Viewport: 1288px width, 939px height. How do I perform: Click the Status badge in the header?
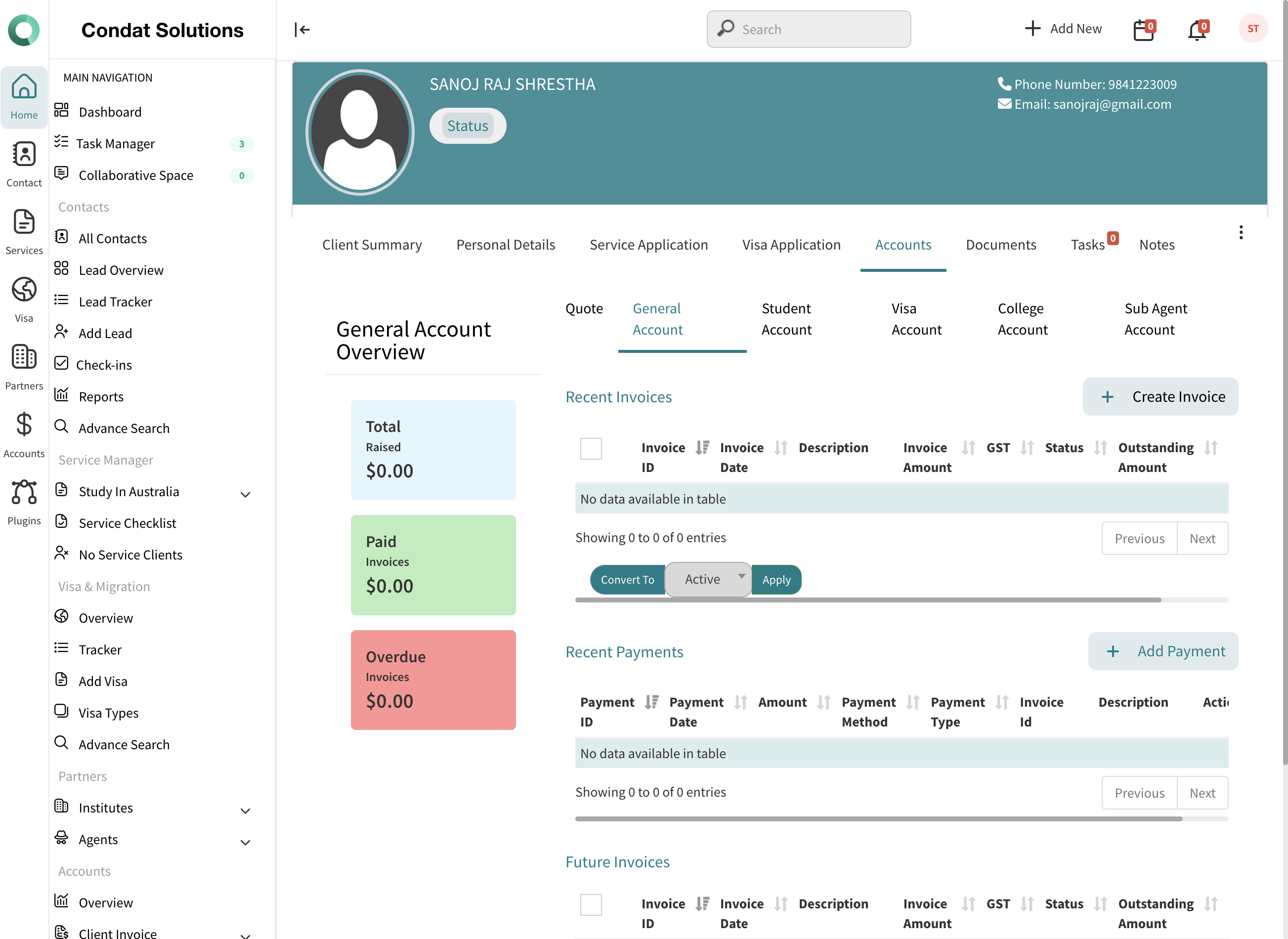(x=467, y=126)
